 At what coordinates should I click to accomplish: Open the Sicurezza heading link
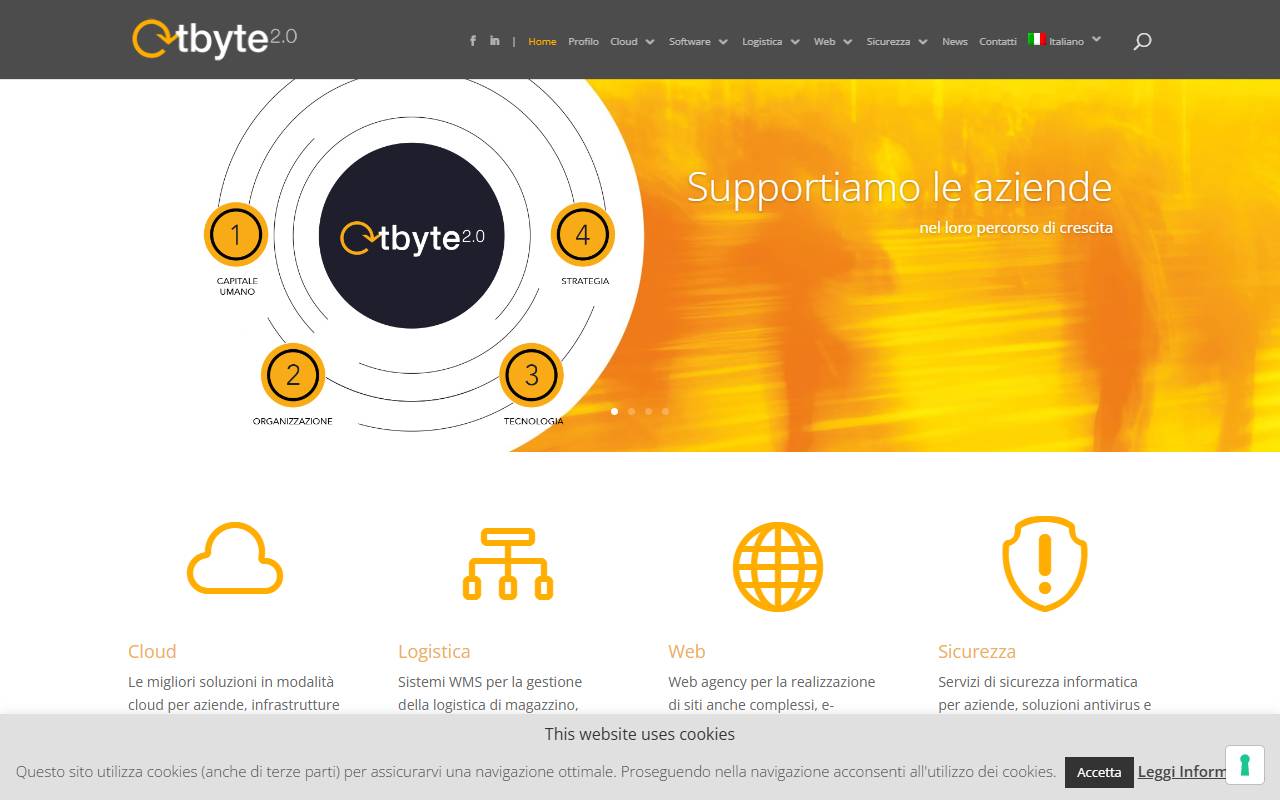point(977,651)
